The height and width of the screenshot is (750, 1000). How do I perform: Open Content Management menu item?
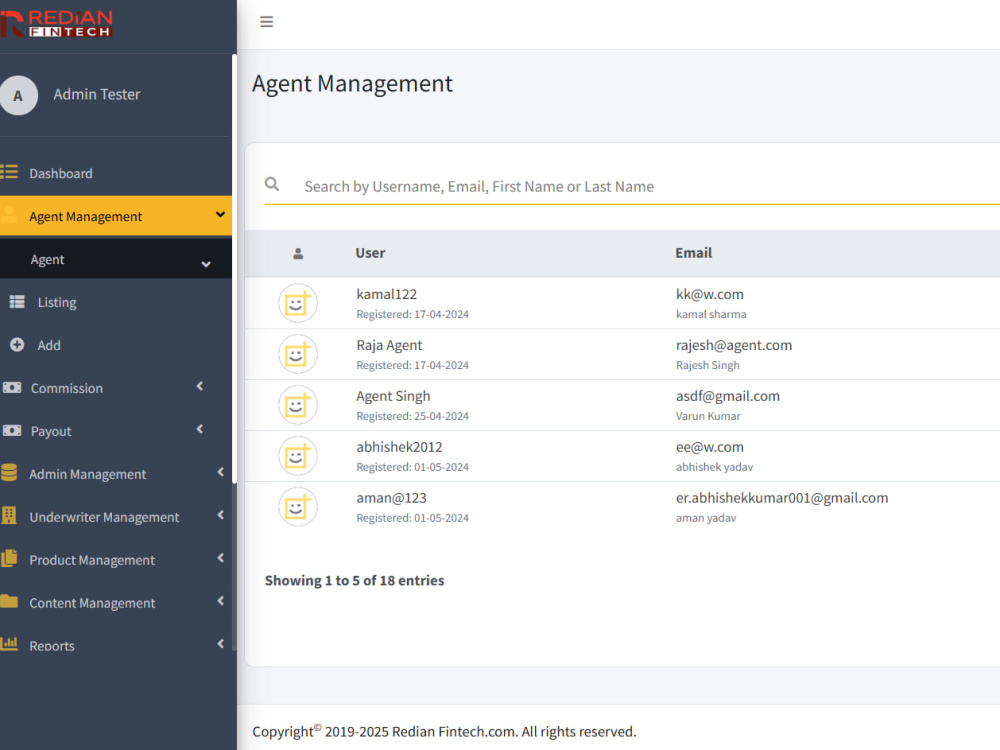pyautogui.click(x=116, y=603)
